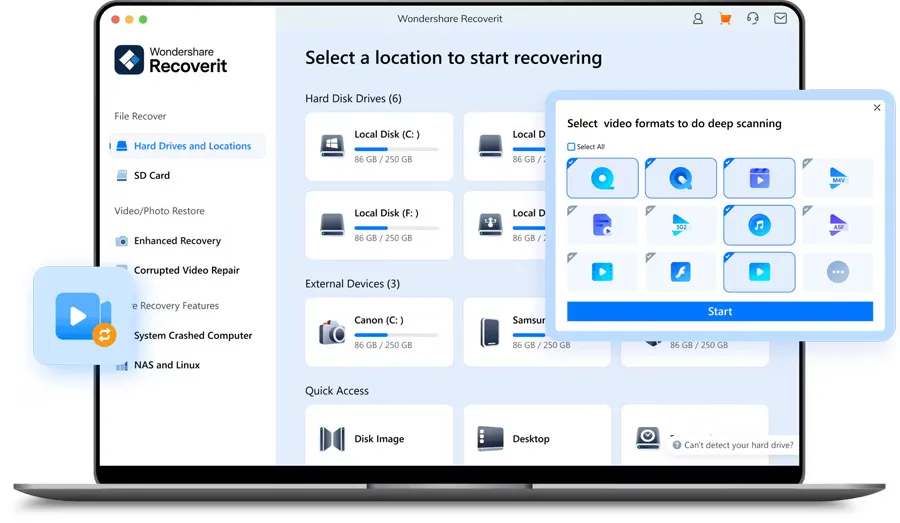
Task: Click the more formats ellipsis icon
Action: tap(837, 272)
